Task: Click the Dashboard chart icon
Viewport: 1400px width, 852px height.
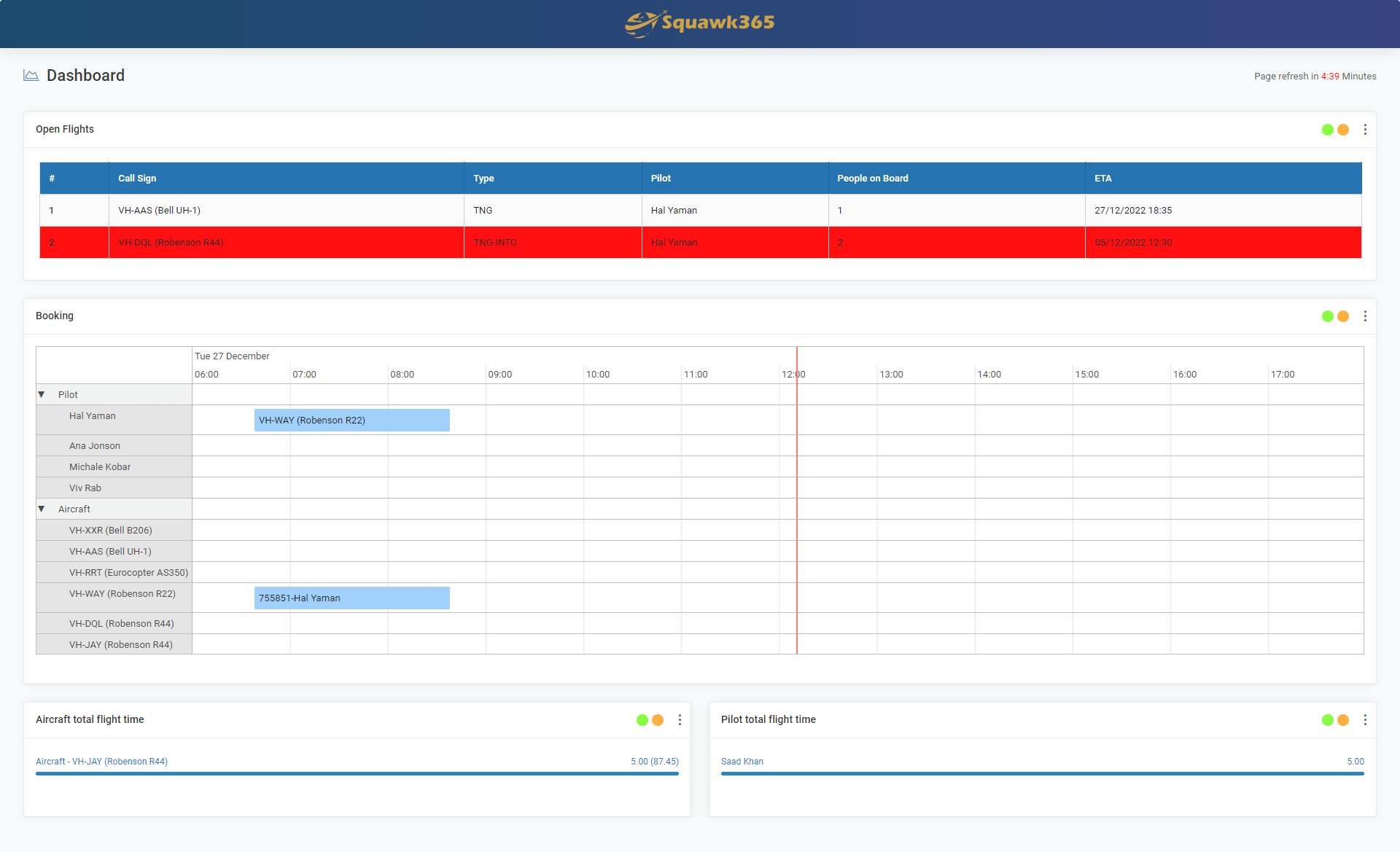Action: (x=31, y=74)
